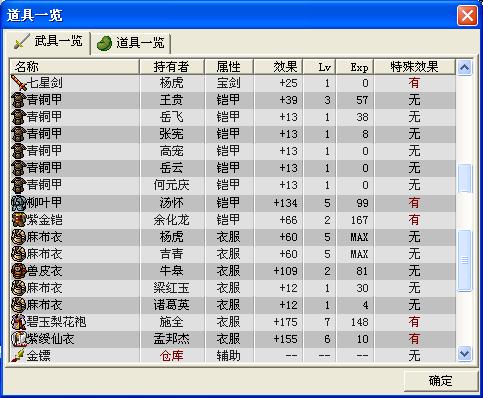
Task: Sort by the 持有者 column header
Action: coord(172,66)
